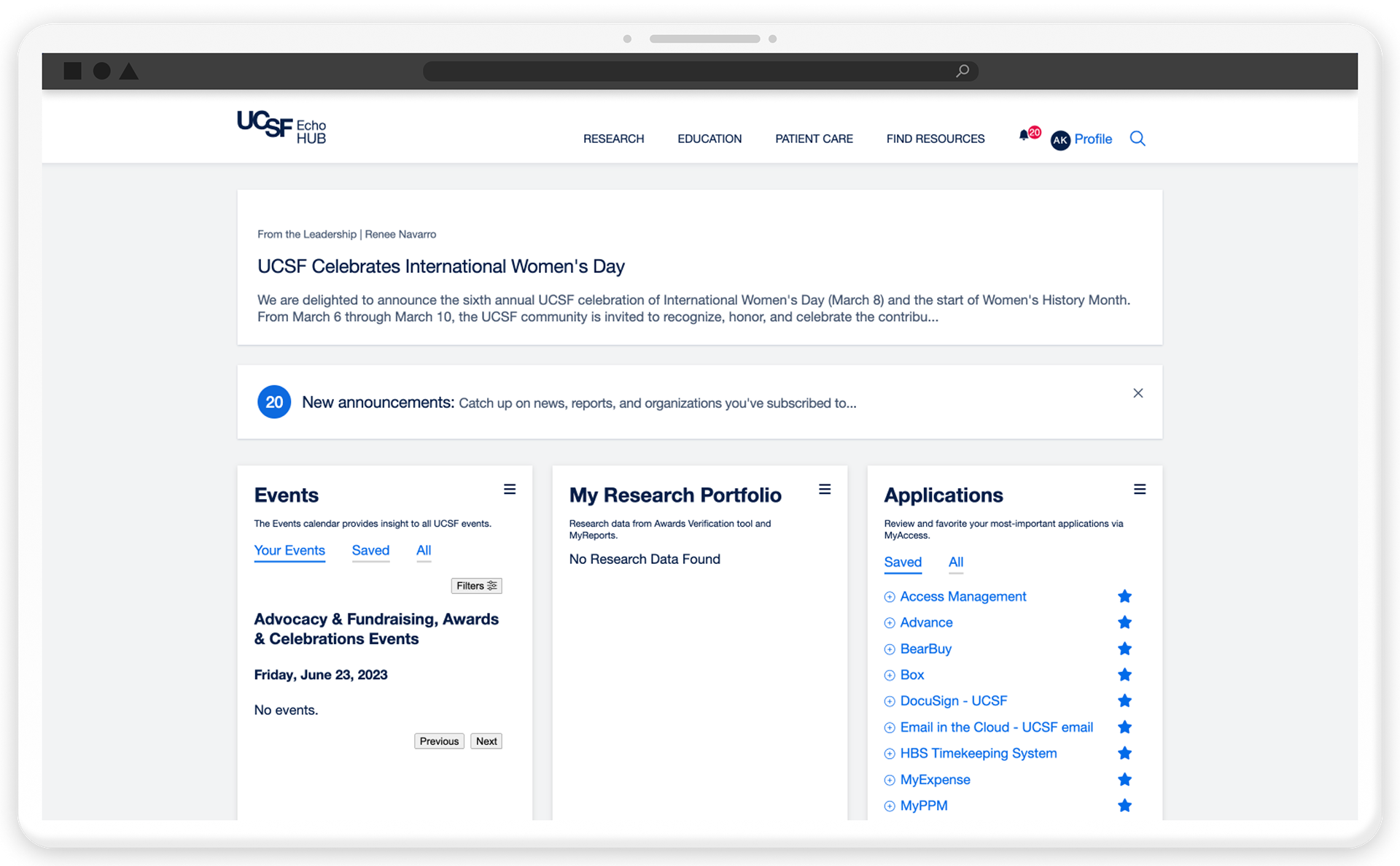Toggle Email in the Cloud favorite star

[1124, 727]
